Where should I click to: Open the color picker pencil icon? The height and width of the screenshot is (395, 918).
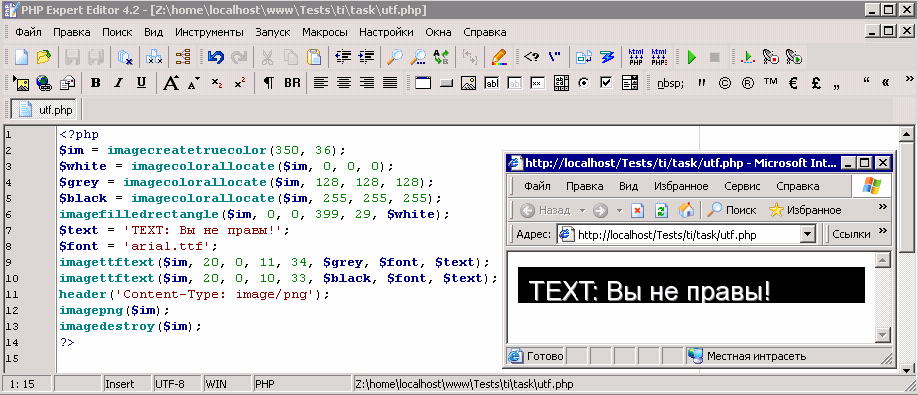pos(499,57)
